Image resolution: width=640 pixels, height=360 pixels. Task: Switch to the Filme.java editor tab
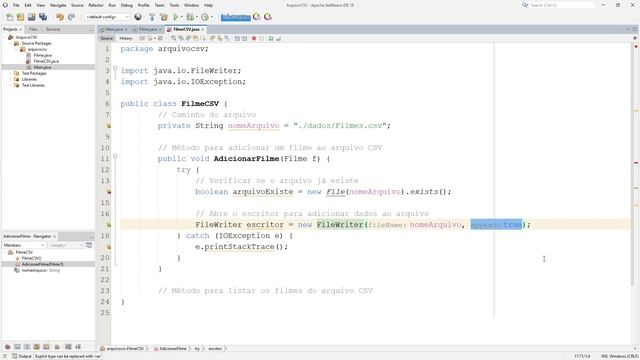point(147,29)
